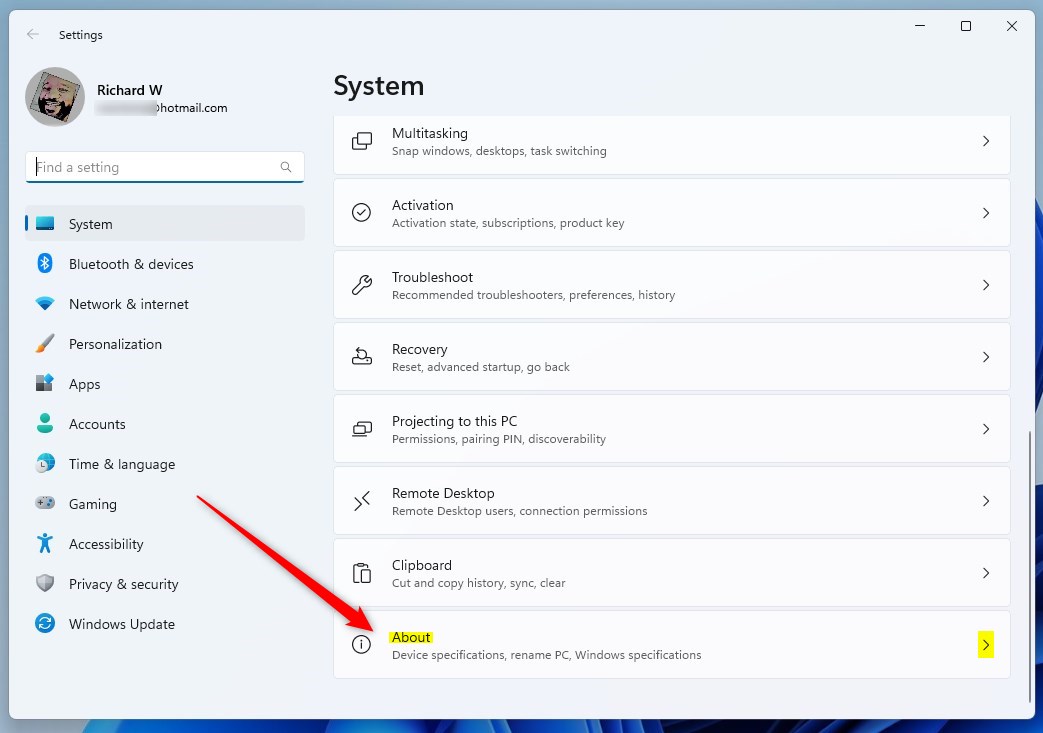Image resolution: width=1043 pixels, height=733 pixels.
Task: Click the Personalization paintbrush icon
Action: pos(45,344)
